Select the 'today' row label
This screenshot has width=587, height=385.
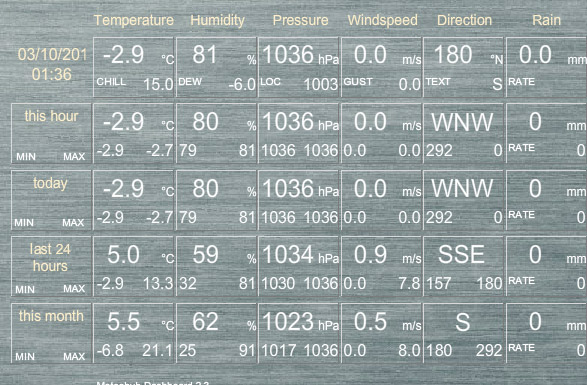(50, 184)
